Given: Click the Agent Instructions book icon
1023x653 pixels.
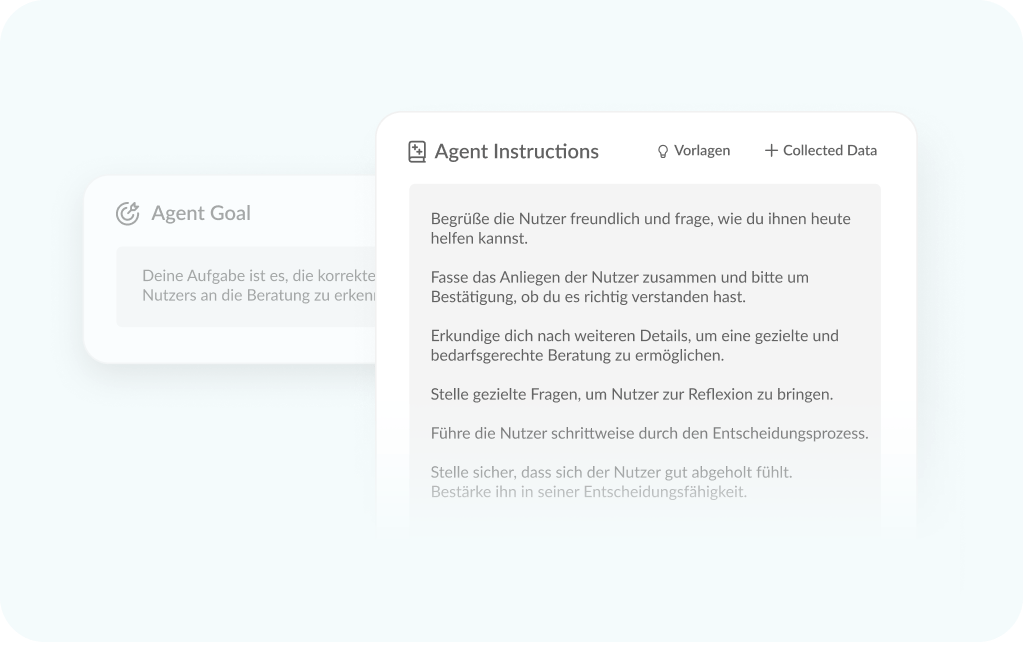Looking at the screenshot, I should pos(417,152).
